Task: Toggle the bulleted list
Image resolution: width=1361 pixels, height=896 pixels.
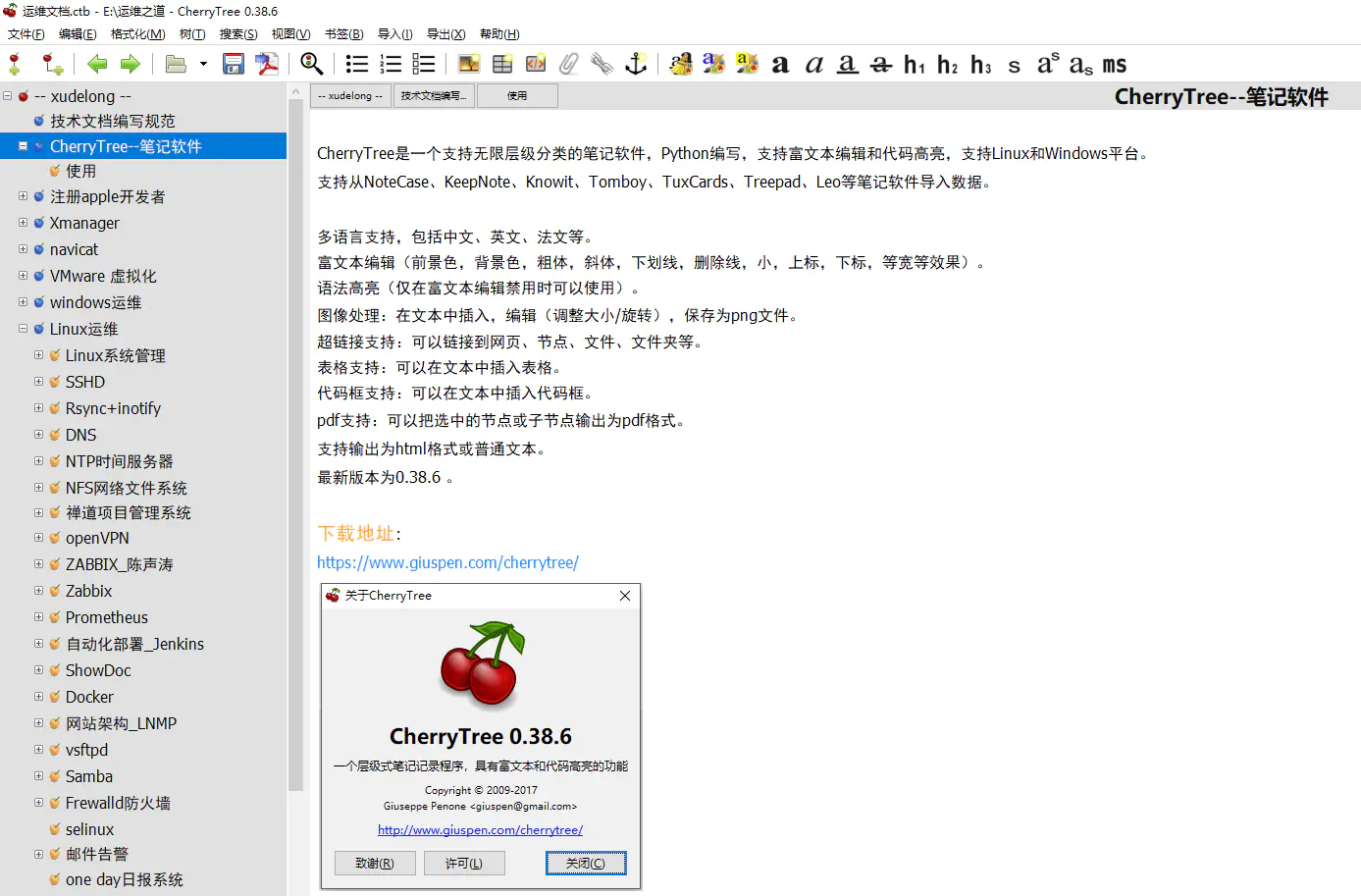Action: click(x=356, y=64)
